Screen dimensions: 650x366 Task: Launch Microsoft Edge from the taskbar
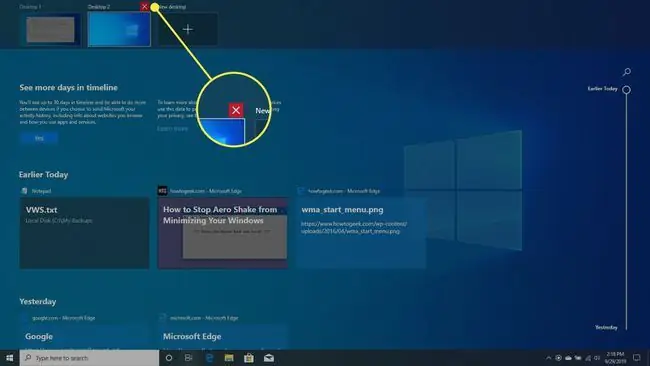click(x=209, y=358)
